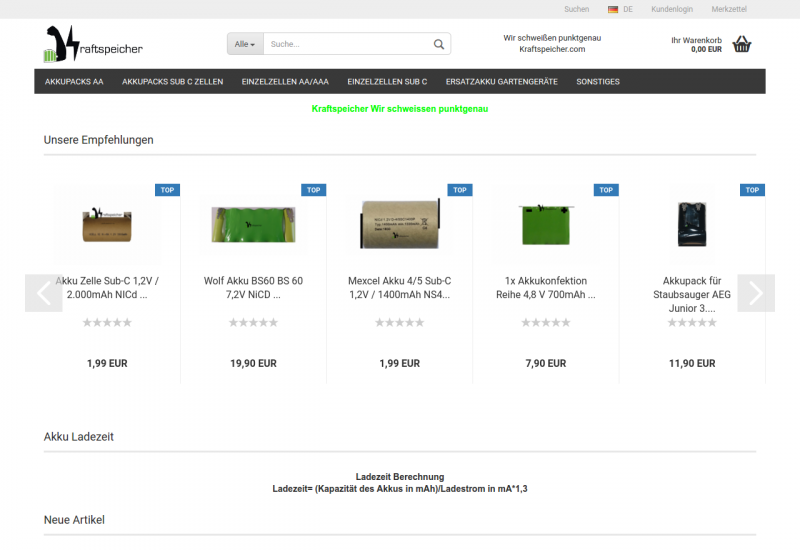Open the shopping cart basket icon
This screenshot has width=800, height=550.
point(741,44)
